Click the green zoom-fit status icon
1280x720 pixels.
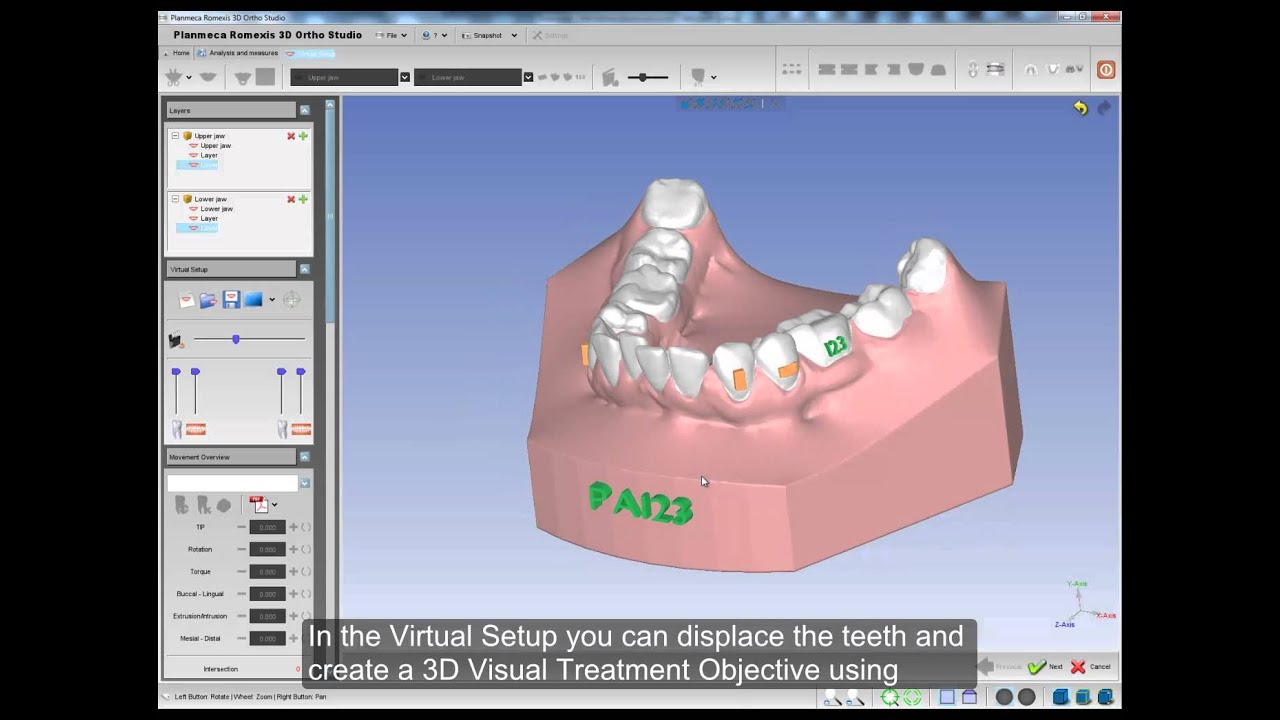click(x=890, y=697)
